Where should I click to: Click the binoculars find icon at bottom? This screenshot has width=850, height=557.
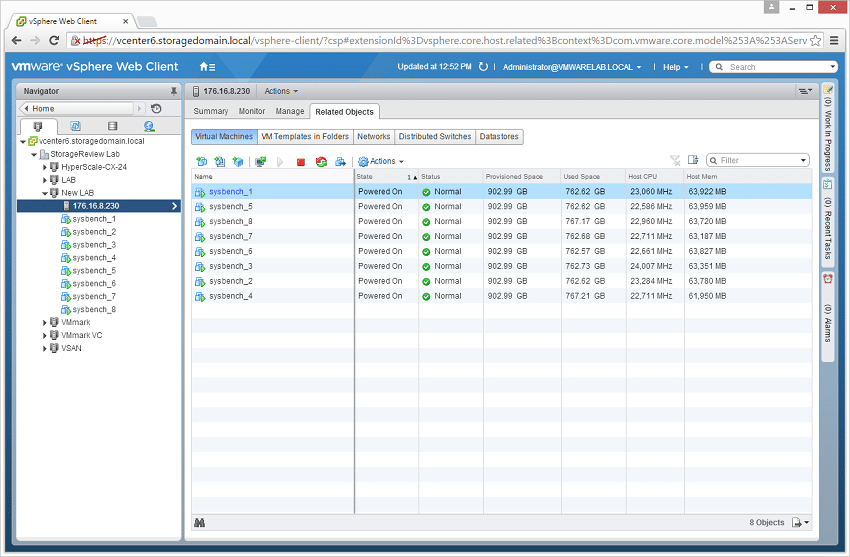199,523
